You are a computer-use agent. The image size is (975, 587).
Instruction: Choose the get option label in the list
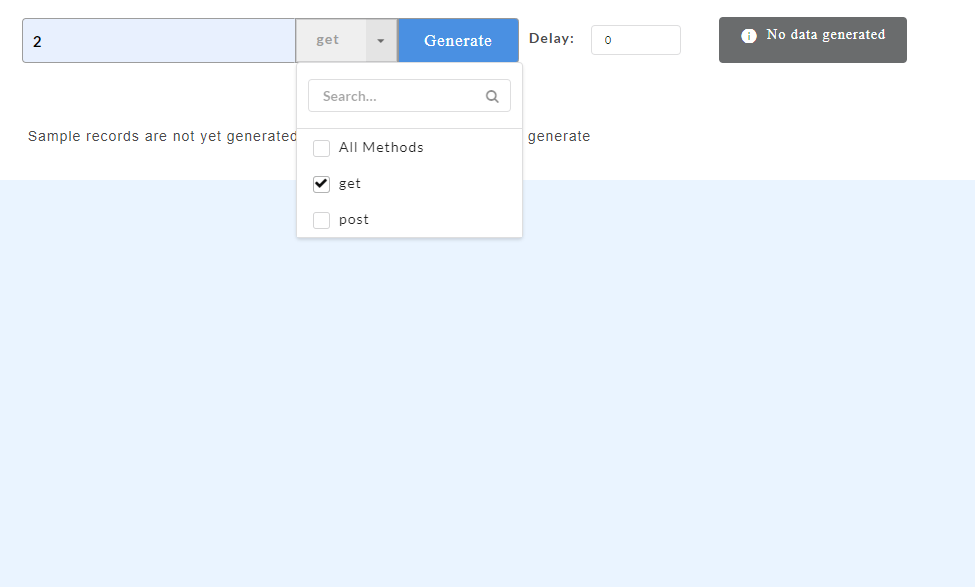(x=349, y=184)
